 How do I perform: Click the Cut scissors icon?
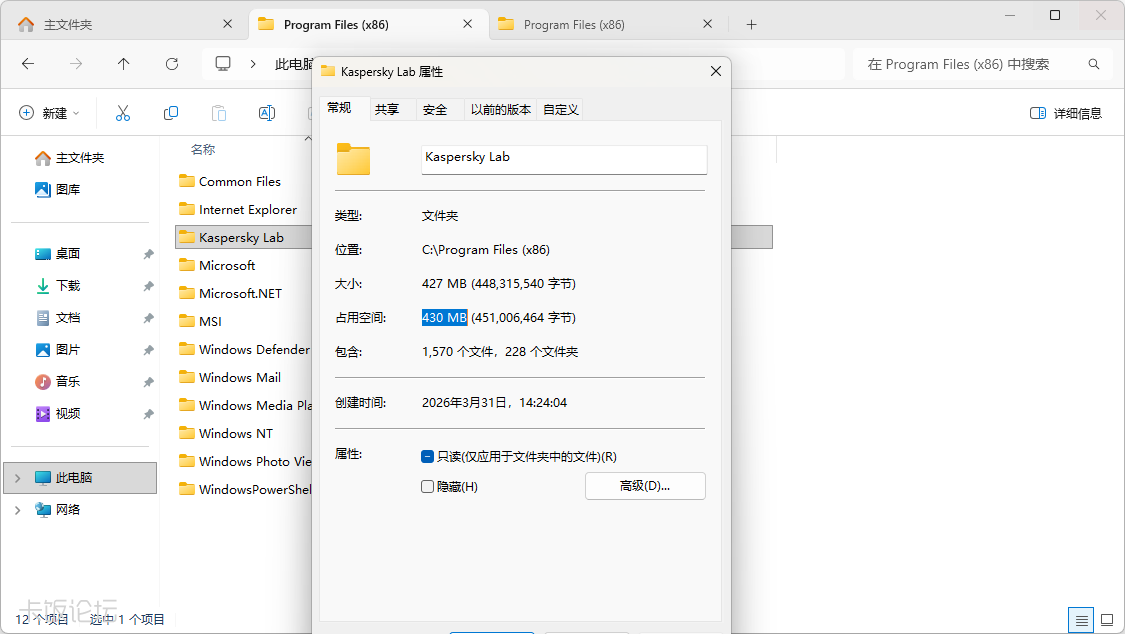tap(123, 113)
